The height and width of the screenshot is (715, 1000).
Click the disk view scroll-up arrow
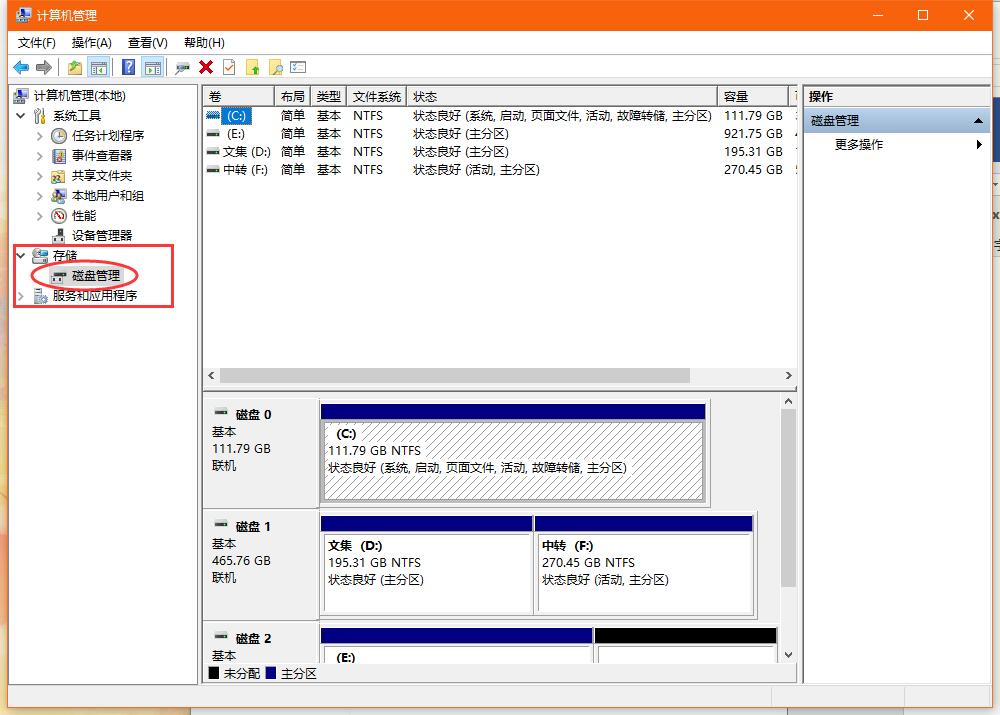tap(788, 401)
